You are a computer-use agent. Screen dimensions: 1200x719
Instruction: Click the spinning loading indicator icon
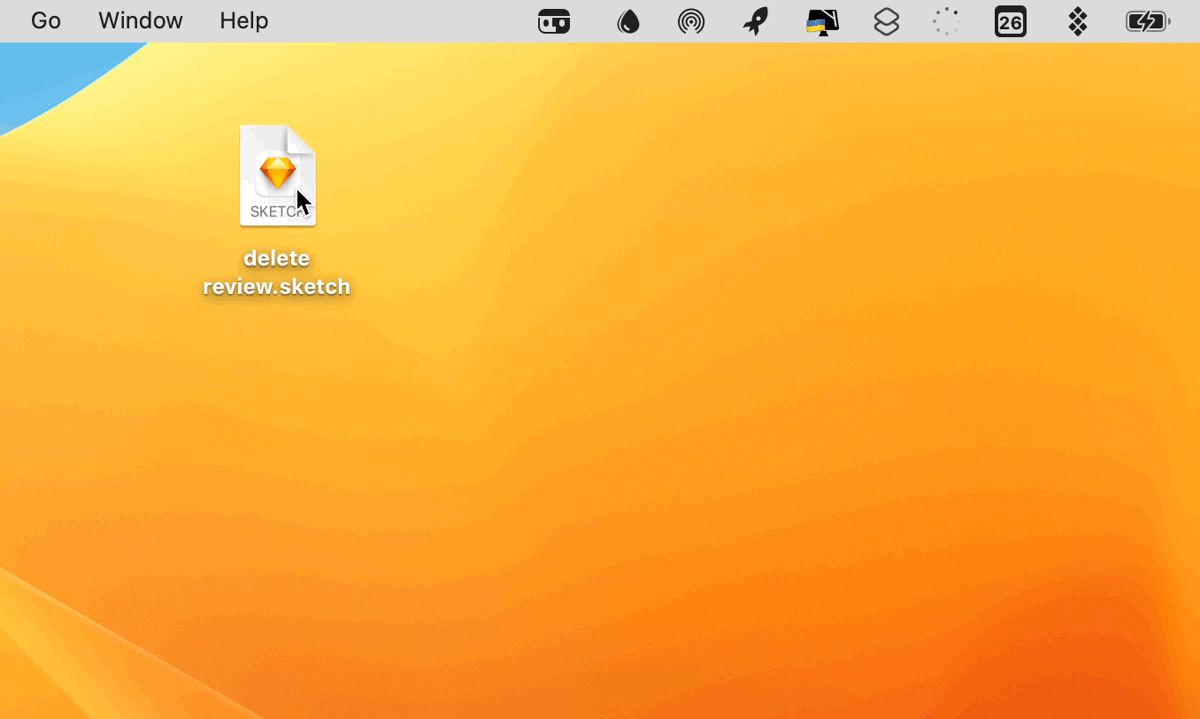pos(946,21)
